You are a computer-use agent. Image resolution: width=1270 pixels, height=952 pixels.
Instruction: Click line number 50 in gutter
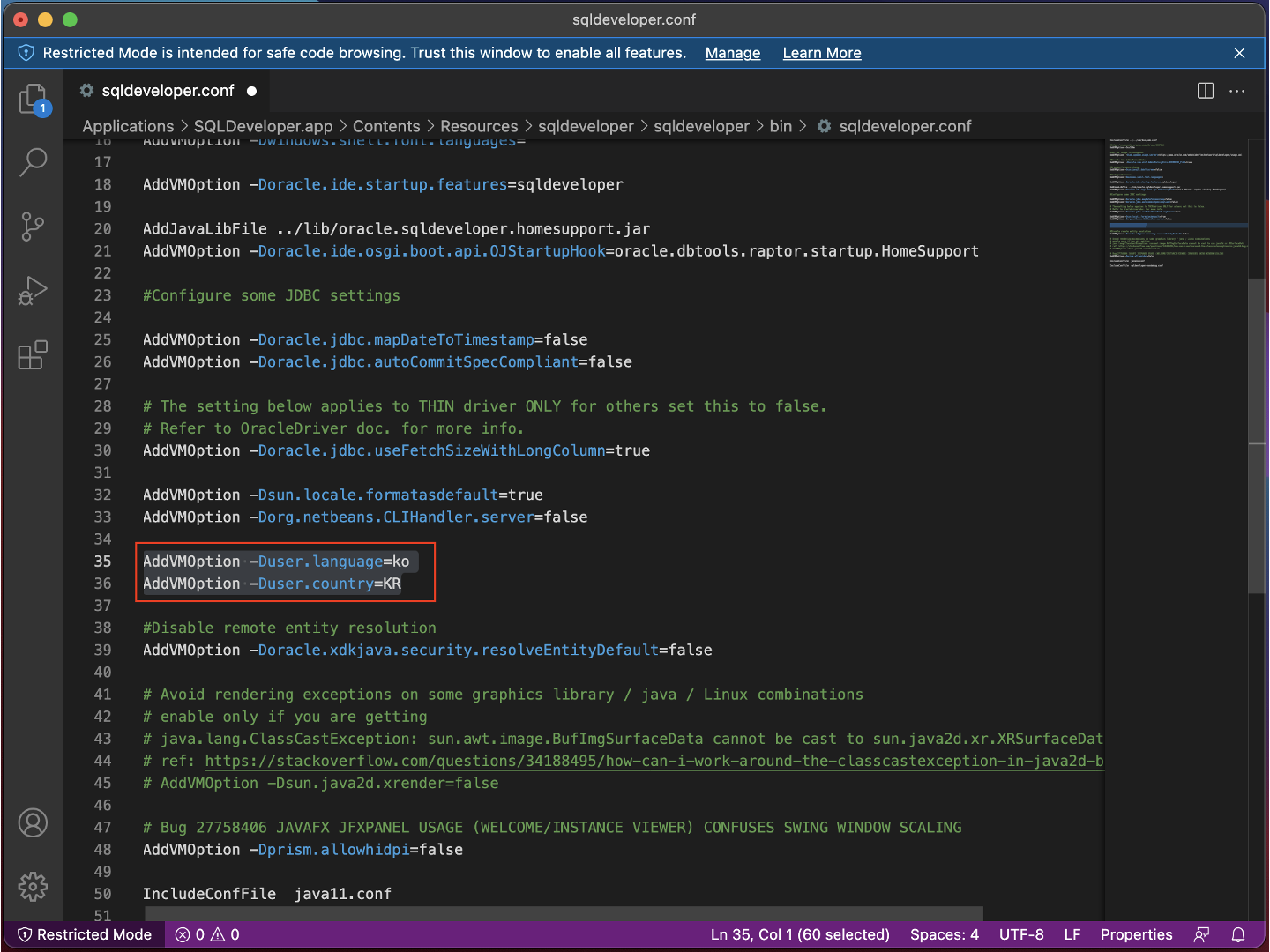[x=103, y=894]
